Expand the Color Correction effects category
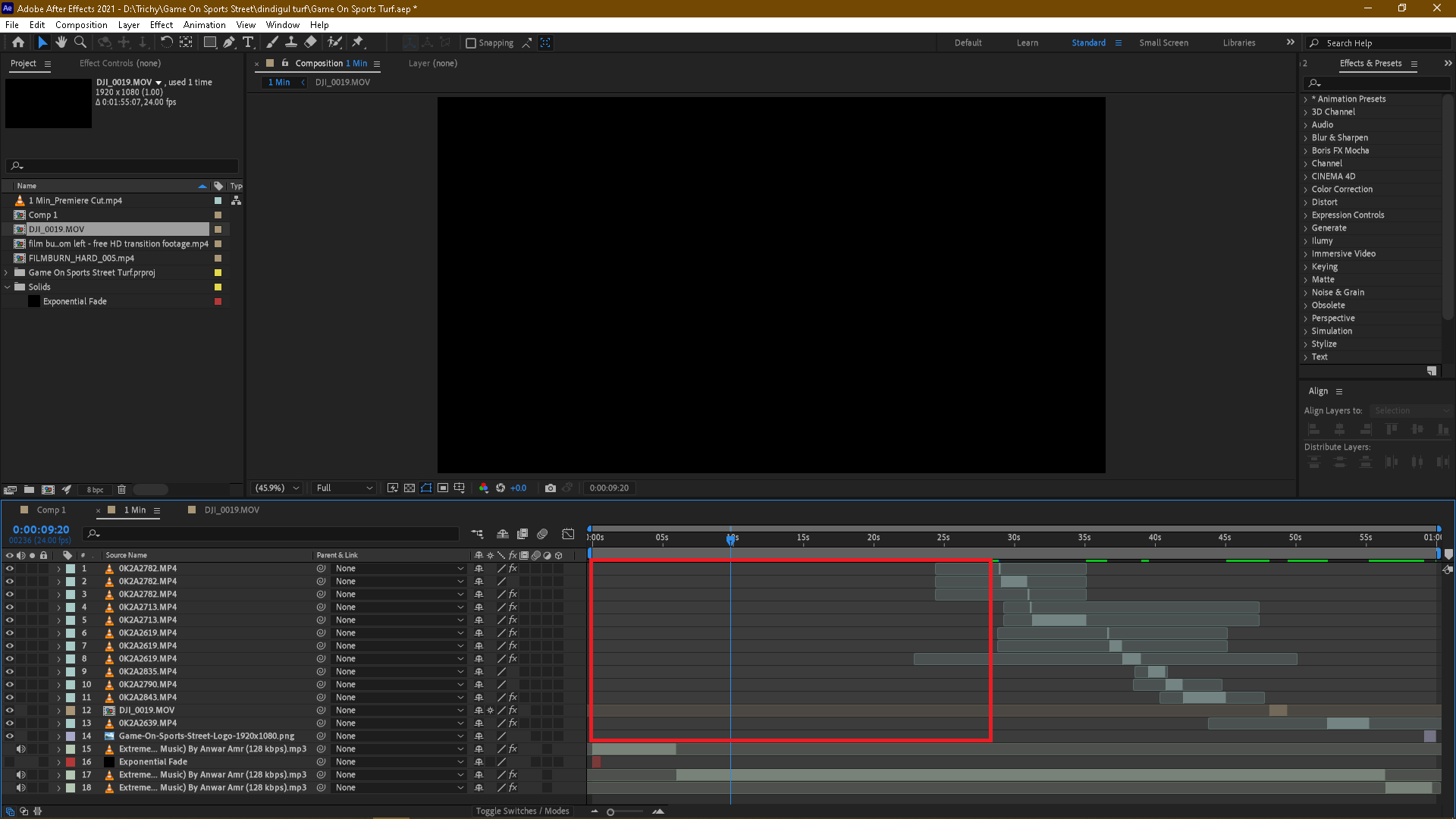 coord(1306,189)
